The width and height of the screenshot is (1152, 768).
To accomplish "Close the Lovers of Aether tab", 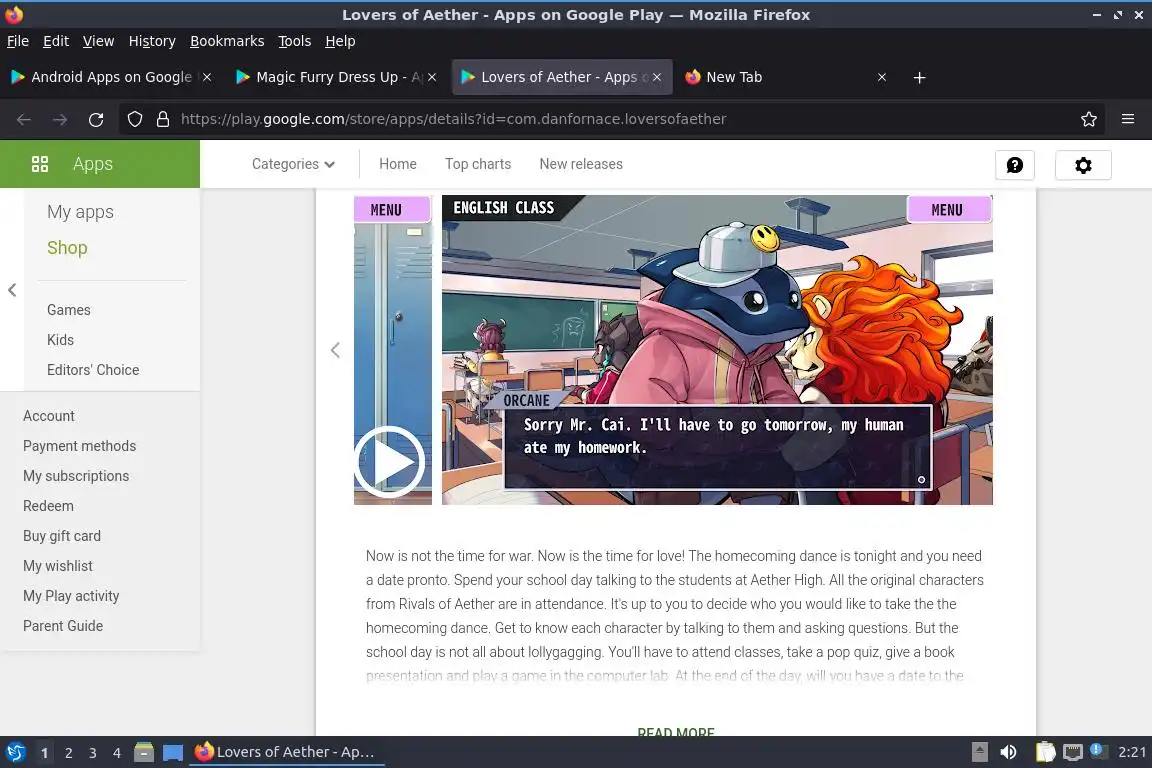I will pyautogui.click(x=657, y=77).
